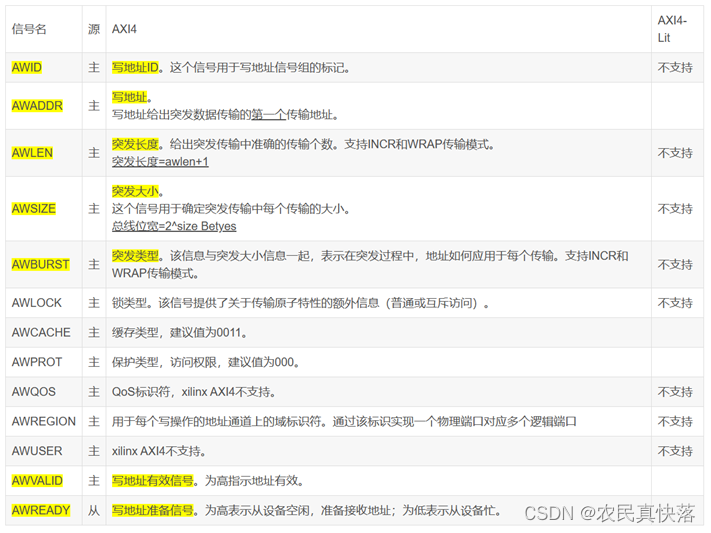This screenshot has height=533, width=711.
Task: Click the AWCACHE signal name
Action: [40, 333]
